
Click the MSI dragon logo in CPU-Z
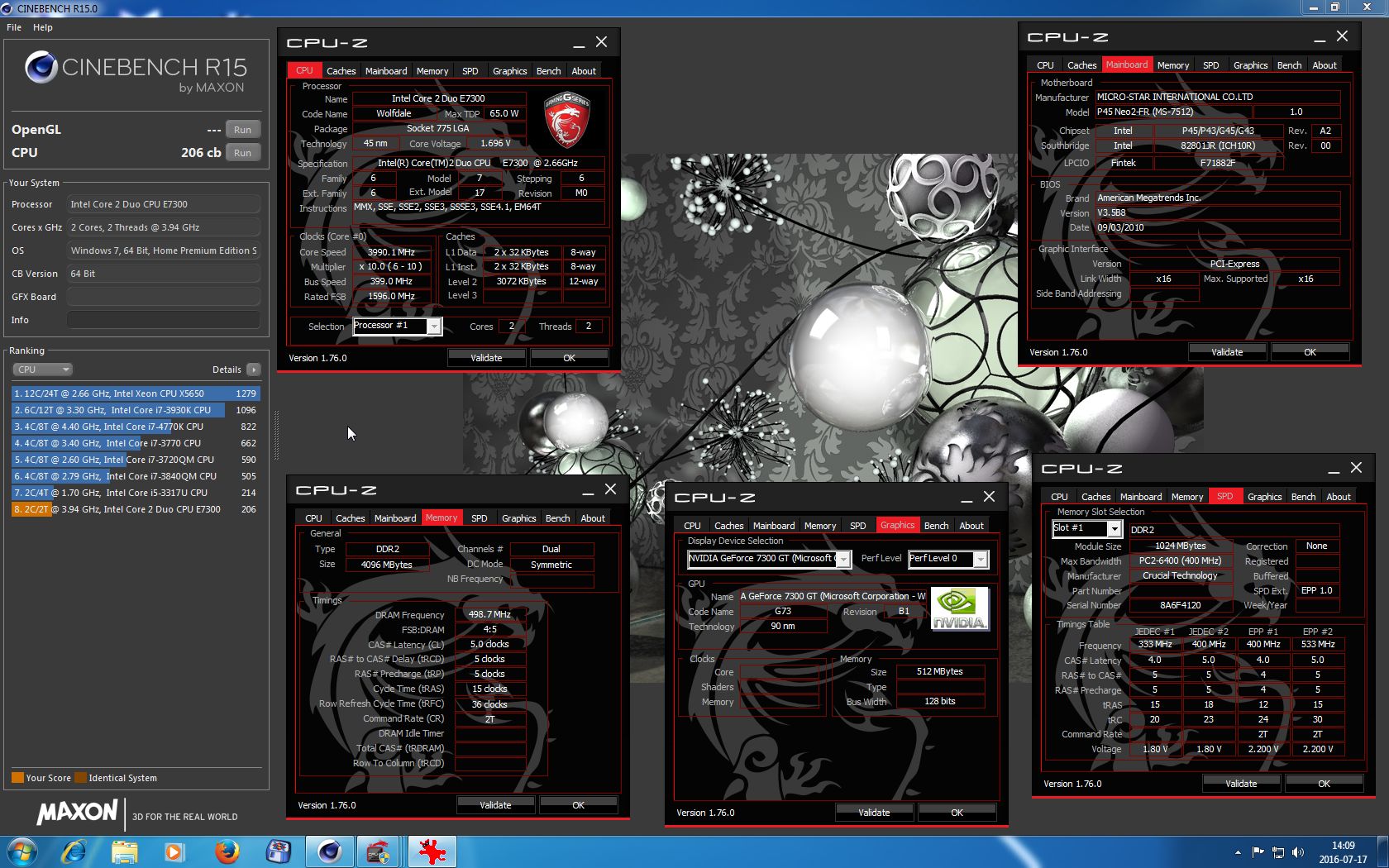click(x=566, y=120)
